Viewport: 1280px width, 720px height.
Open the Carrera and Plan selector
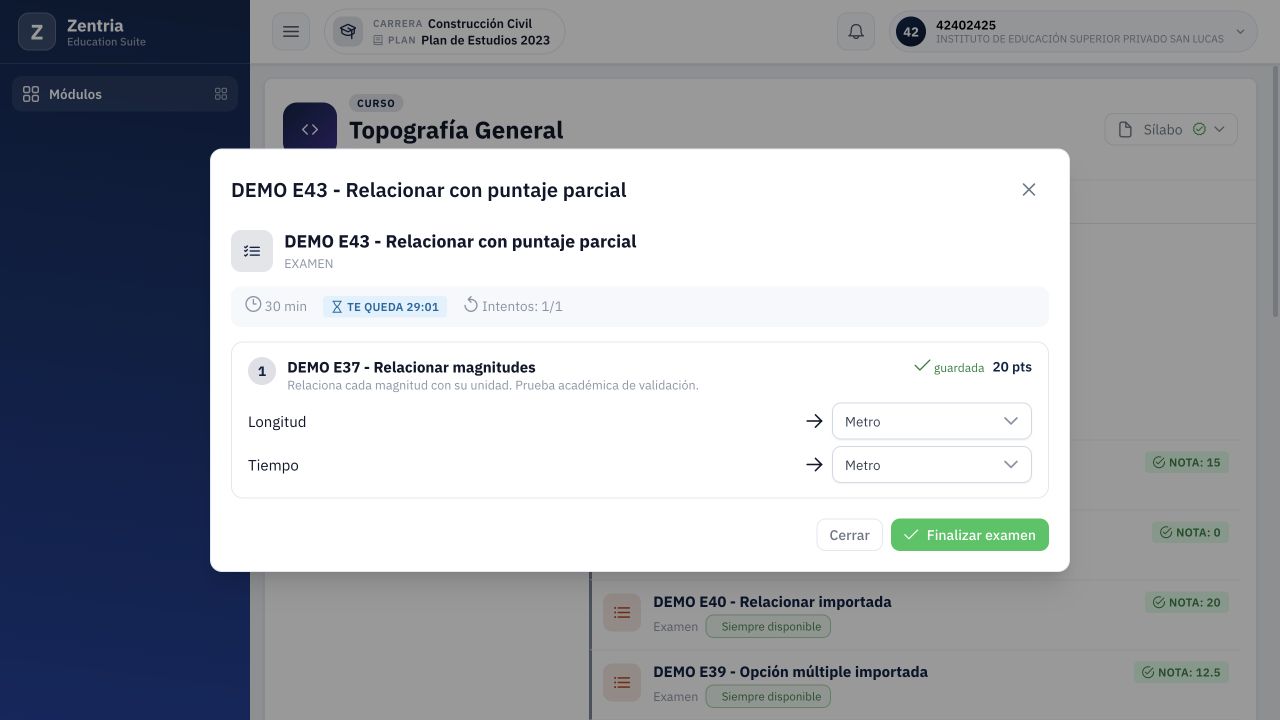pyautogui.click(x=445, y=32)
